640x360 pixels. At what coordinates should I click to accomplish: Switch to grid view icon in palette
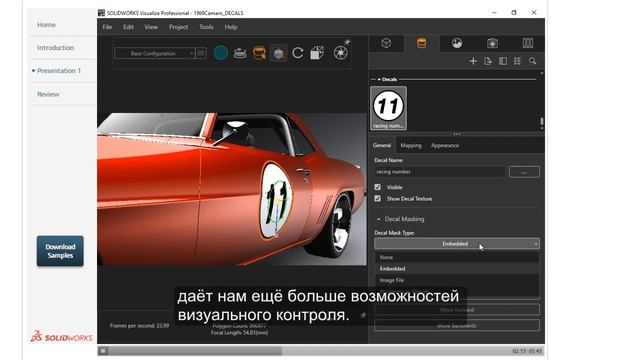coord(518,61)
